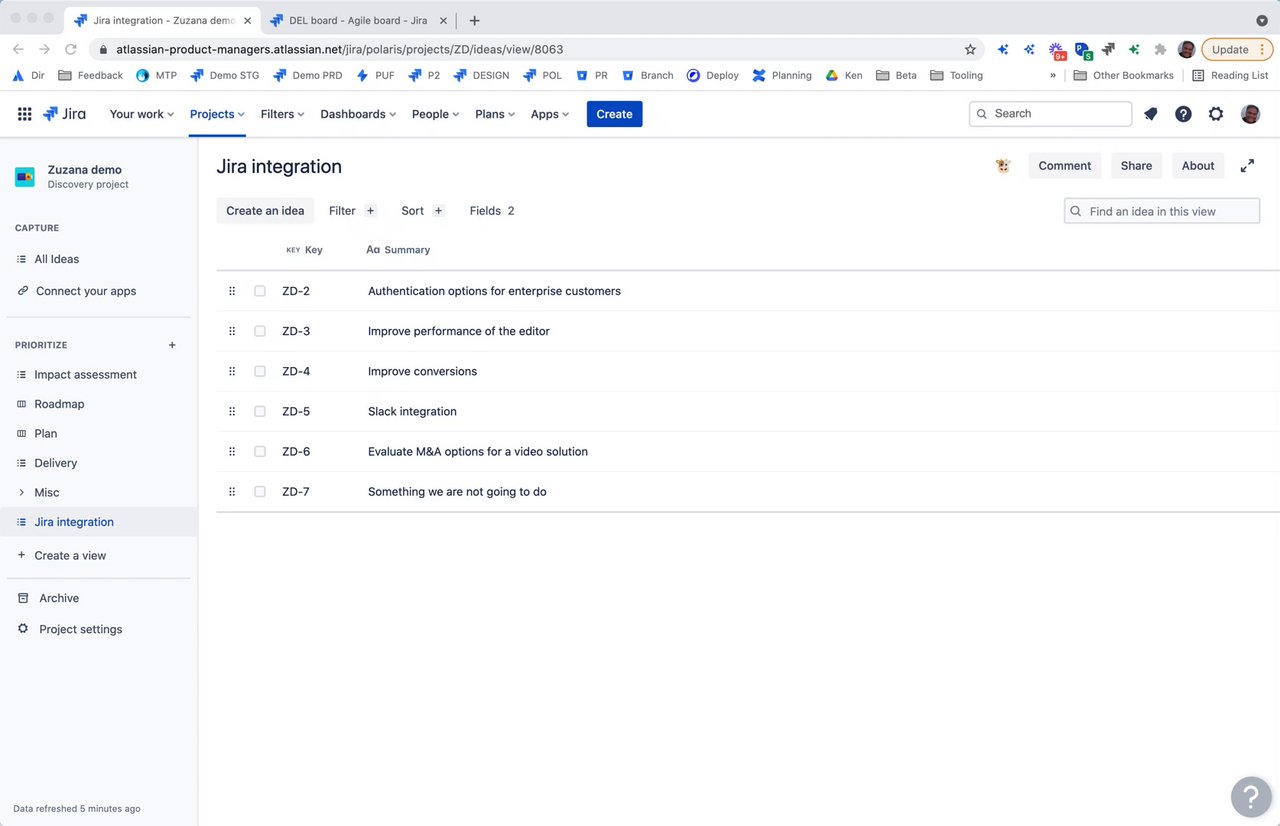Open the notifications bell icon

1151,114
